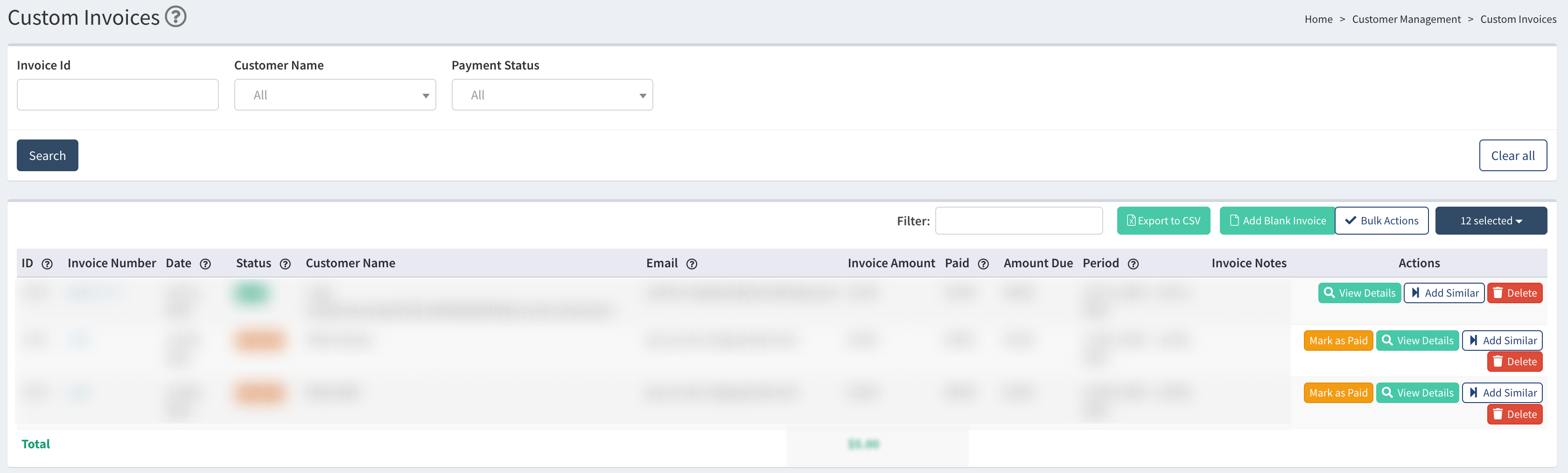The width and height of the screenshot is (1568, 473).
Task: Open Customer Management breadcrumb link
Action: pos(1406,20)
